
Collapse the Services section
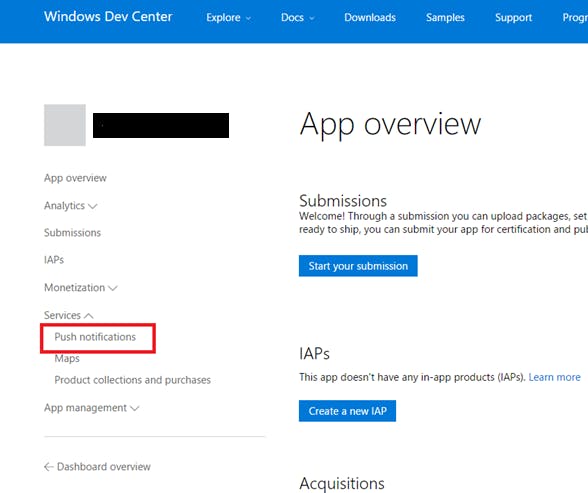pos(69,315)
